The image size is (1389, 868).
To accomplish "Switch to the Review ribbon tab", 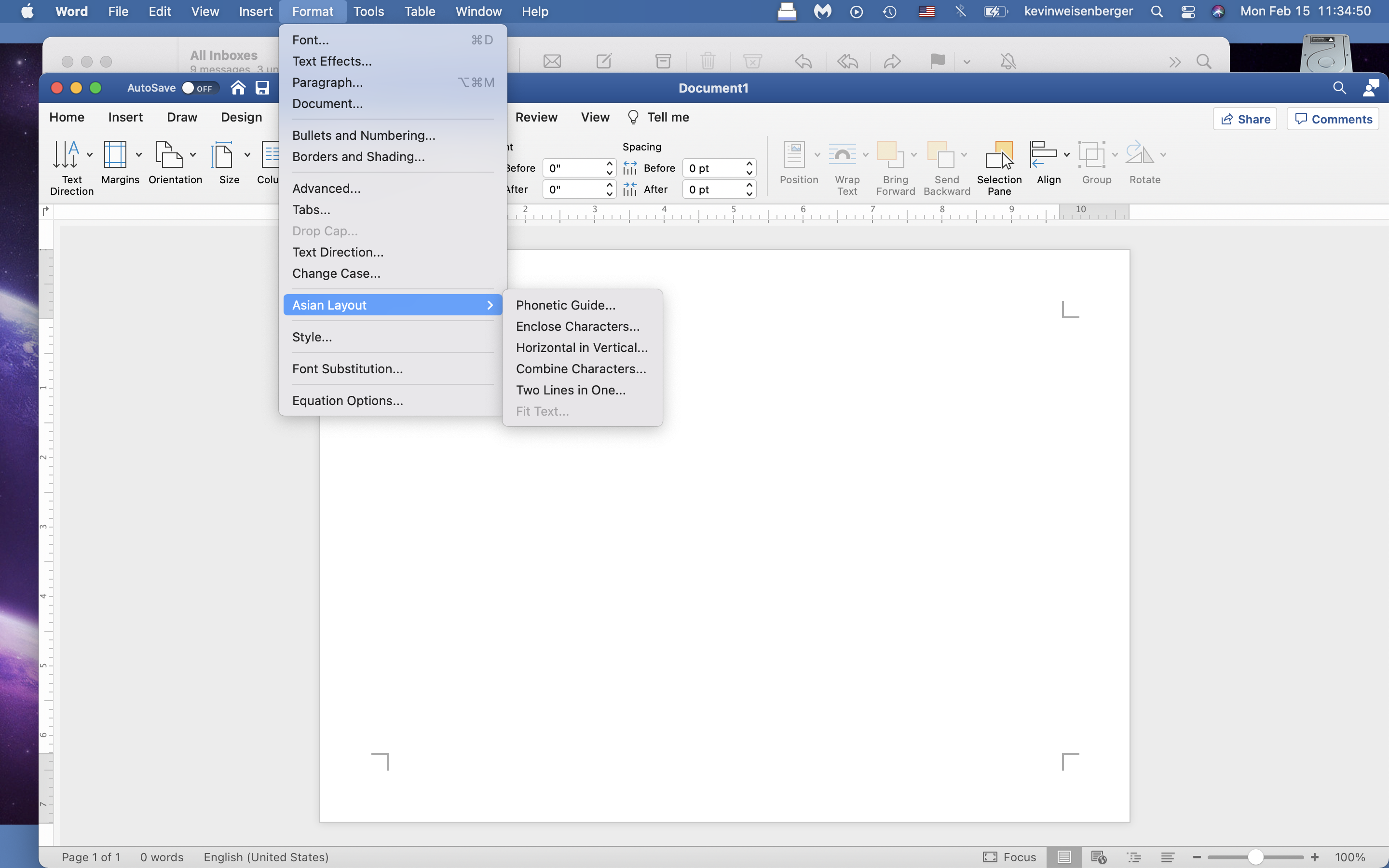I will [536, 117].
